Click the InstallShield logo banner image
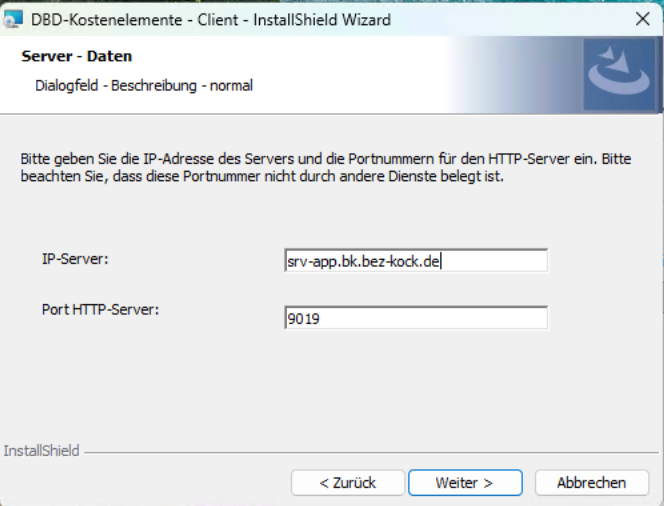This screenshot has width=664, height=506. (x=619, y=75)
